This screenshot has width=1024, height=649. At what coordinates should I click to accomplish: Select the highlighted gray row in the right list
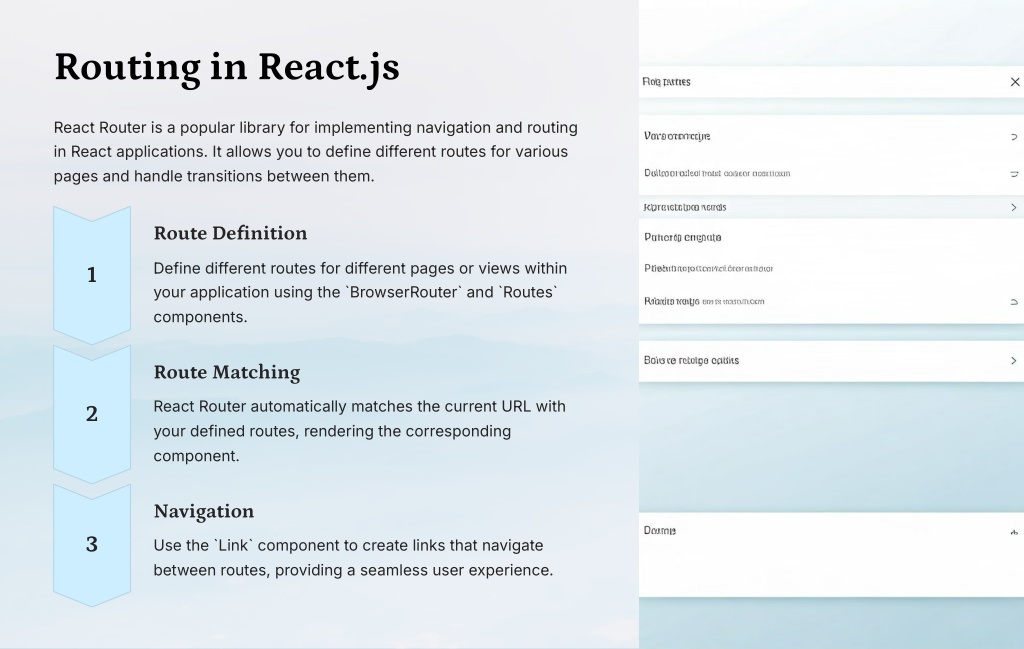coord(831,207)
